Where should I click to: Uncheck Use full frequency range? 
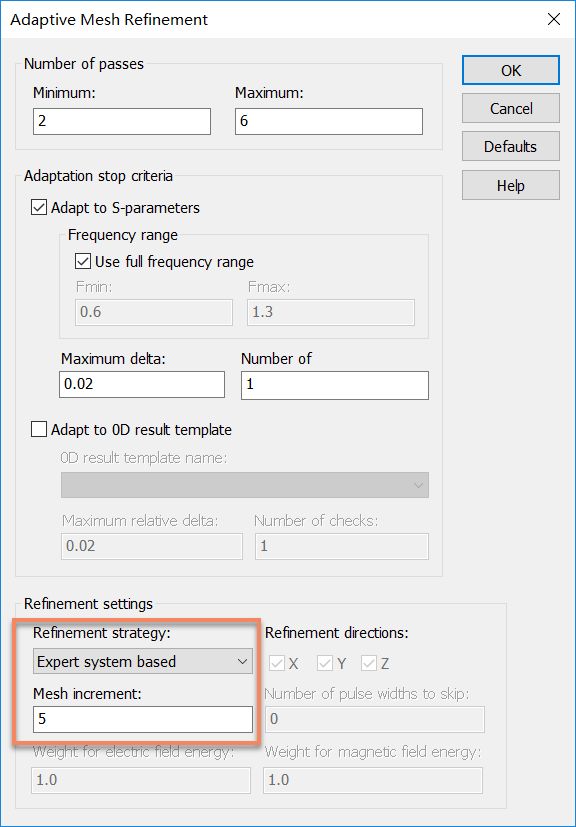coord(83,262)
